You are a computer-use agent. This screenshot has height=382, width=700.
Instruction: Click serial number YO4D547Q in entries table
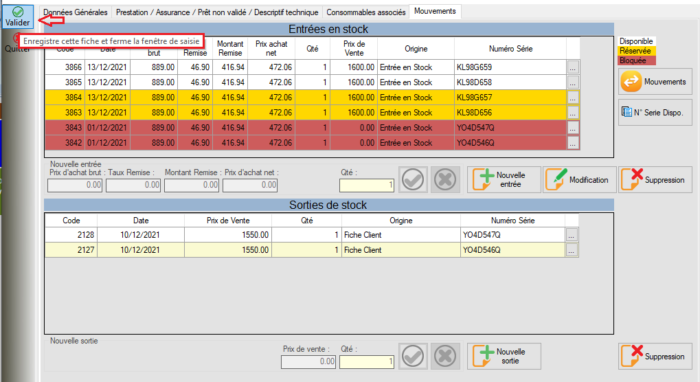pyautogui.click(x=510, y=128)
